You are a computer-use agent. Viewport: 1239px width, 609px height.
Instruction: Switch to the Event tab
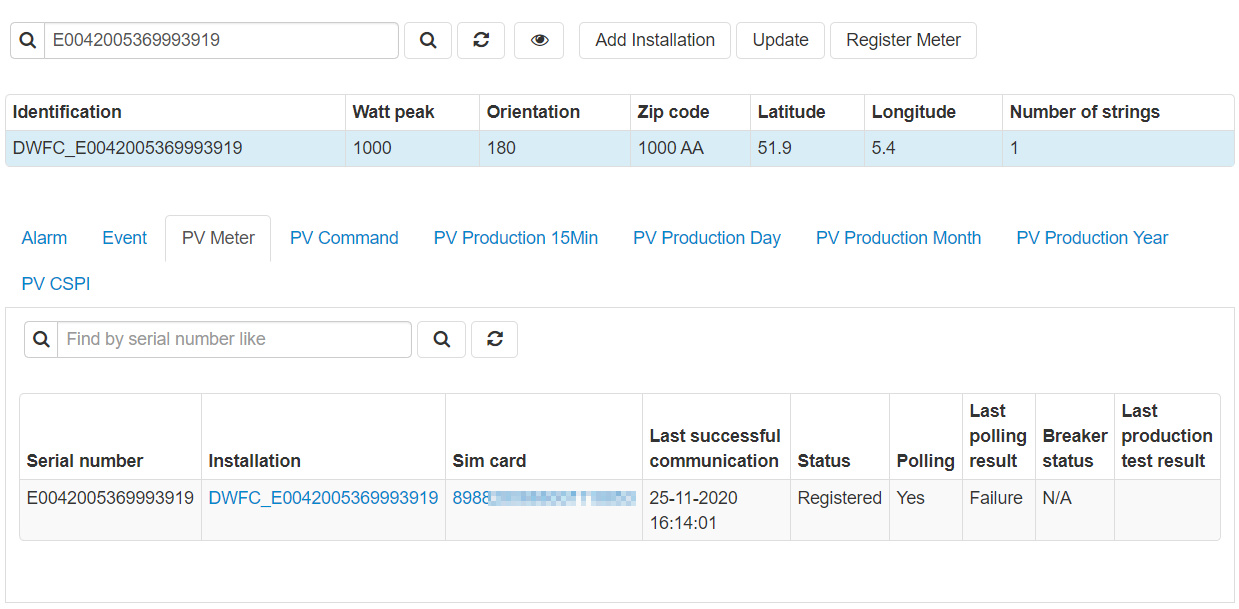click(124, 238)
